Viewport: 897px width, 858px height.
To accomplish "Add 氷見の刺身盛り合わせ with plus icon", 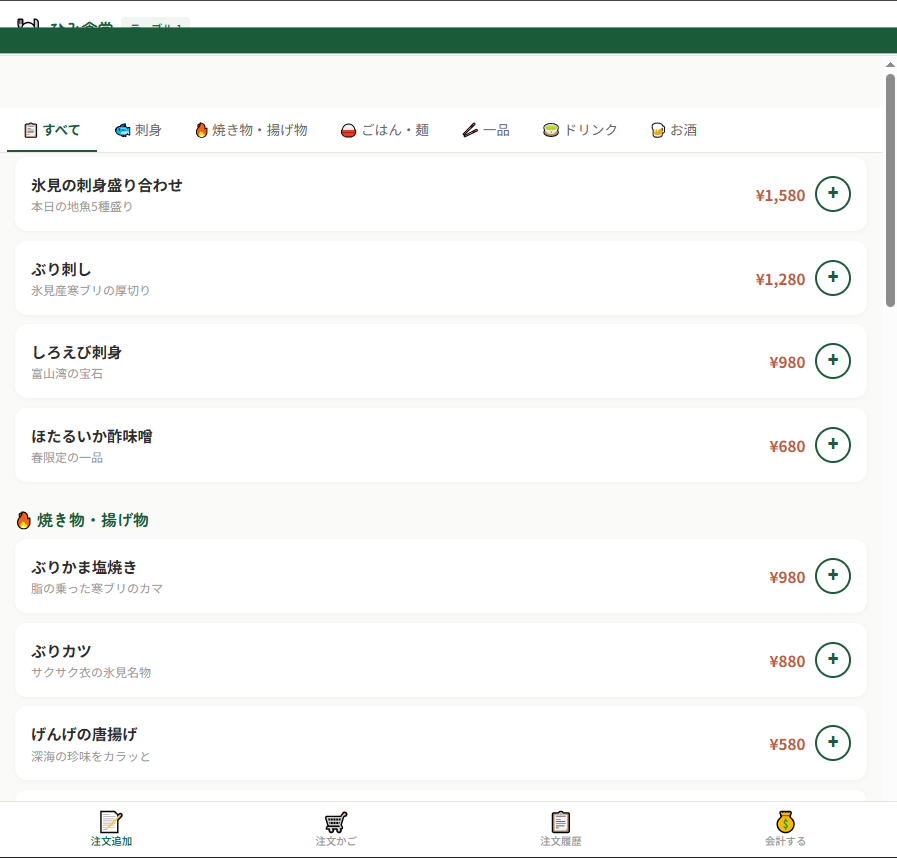I will 832,194.
